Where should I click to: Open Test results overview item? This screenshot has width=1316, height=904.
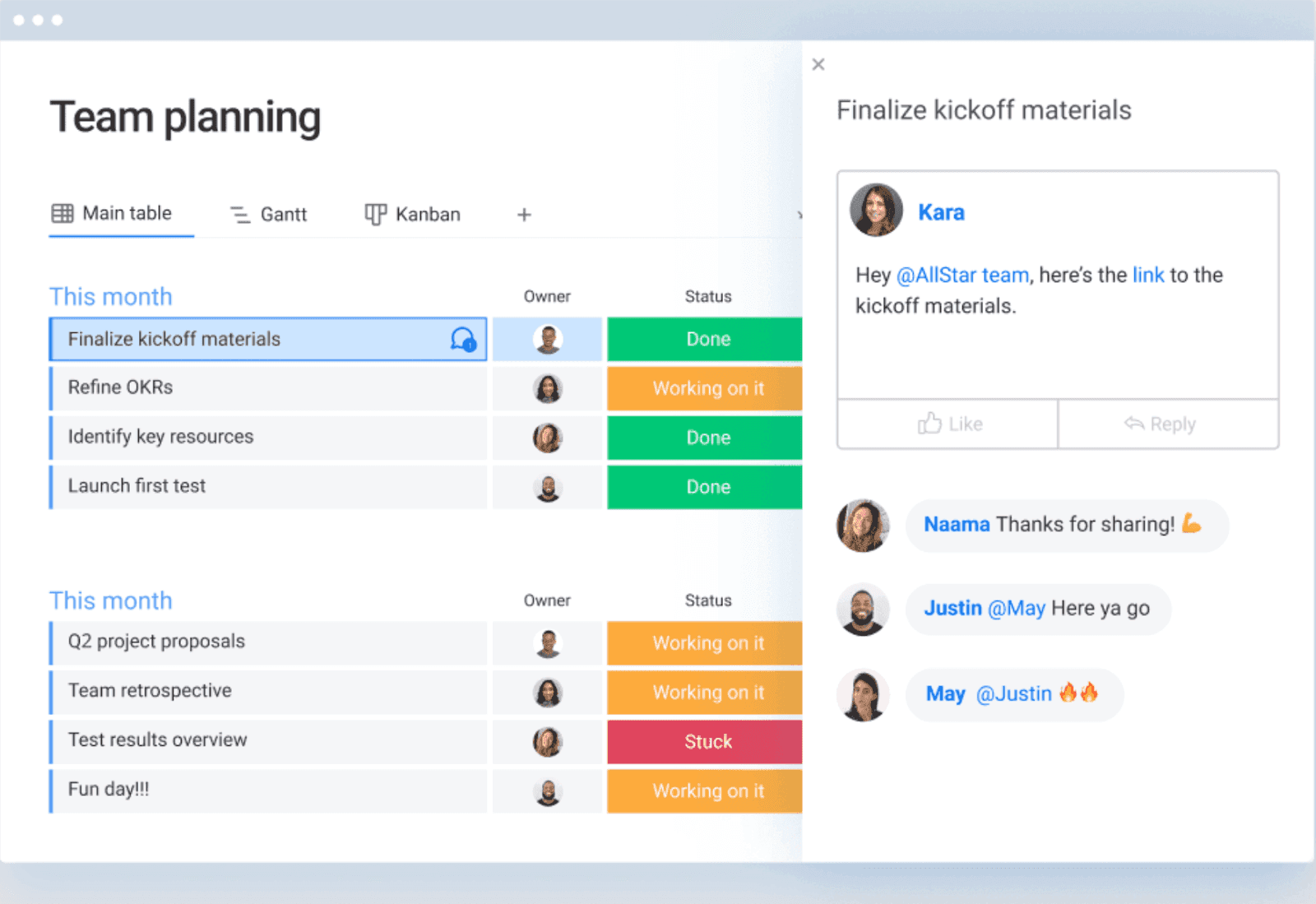268,741
